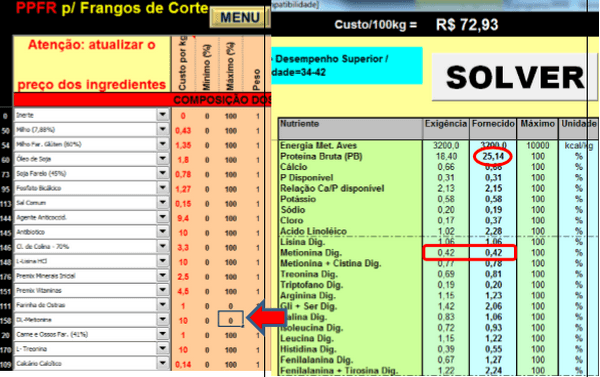Viewport: 600px width, 377px height.
Task: Select the Fenilalanina Dig. Fornecido value 1,27
Action: click(493, 360)
